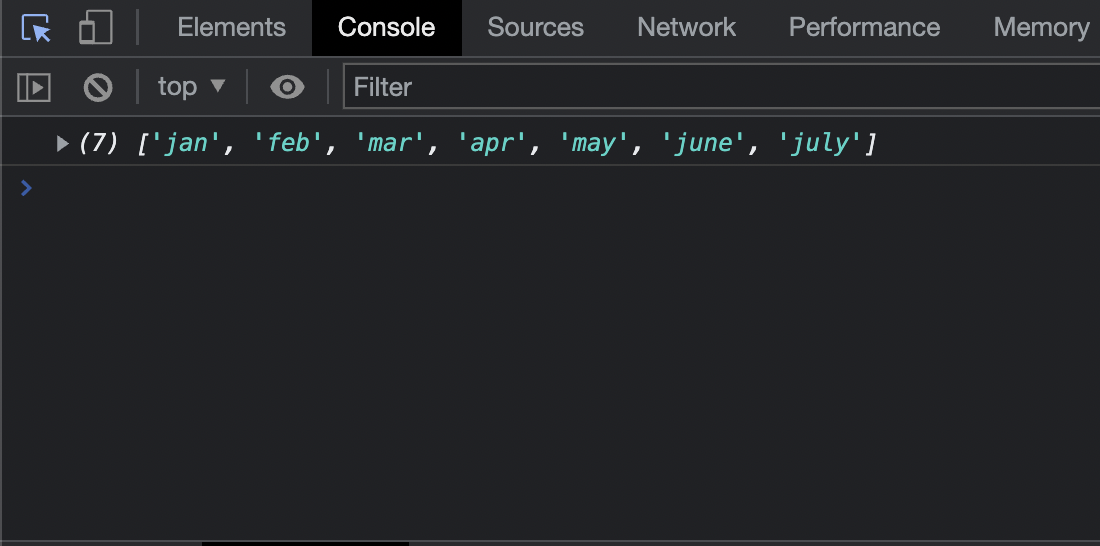1100x546 pixels.
Task: Click the (7) array length label
Action: point(98,143)
